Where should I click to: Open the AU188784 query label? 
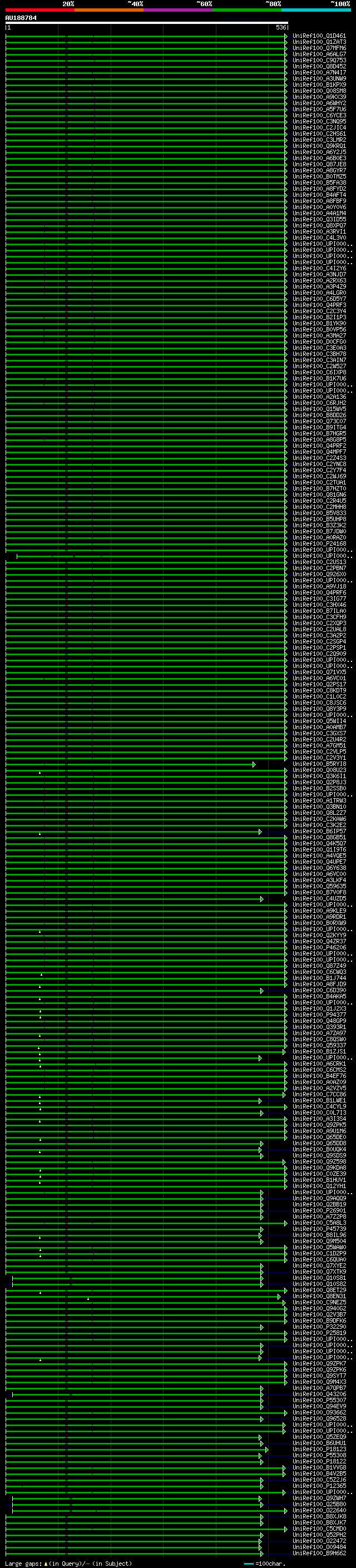[21, 18]
